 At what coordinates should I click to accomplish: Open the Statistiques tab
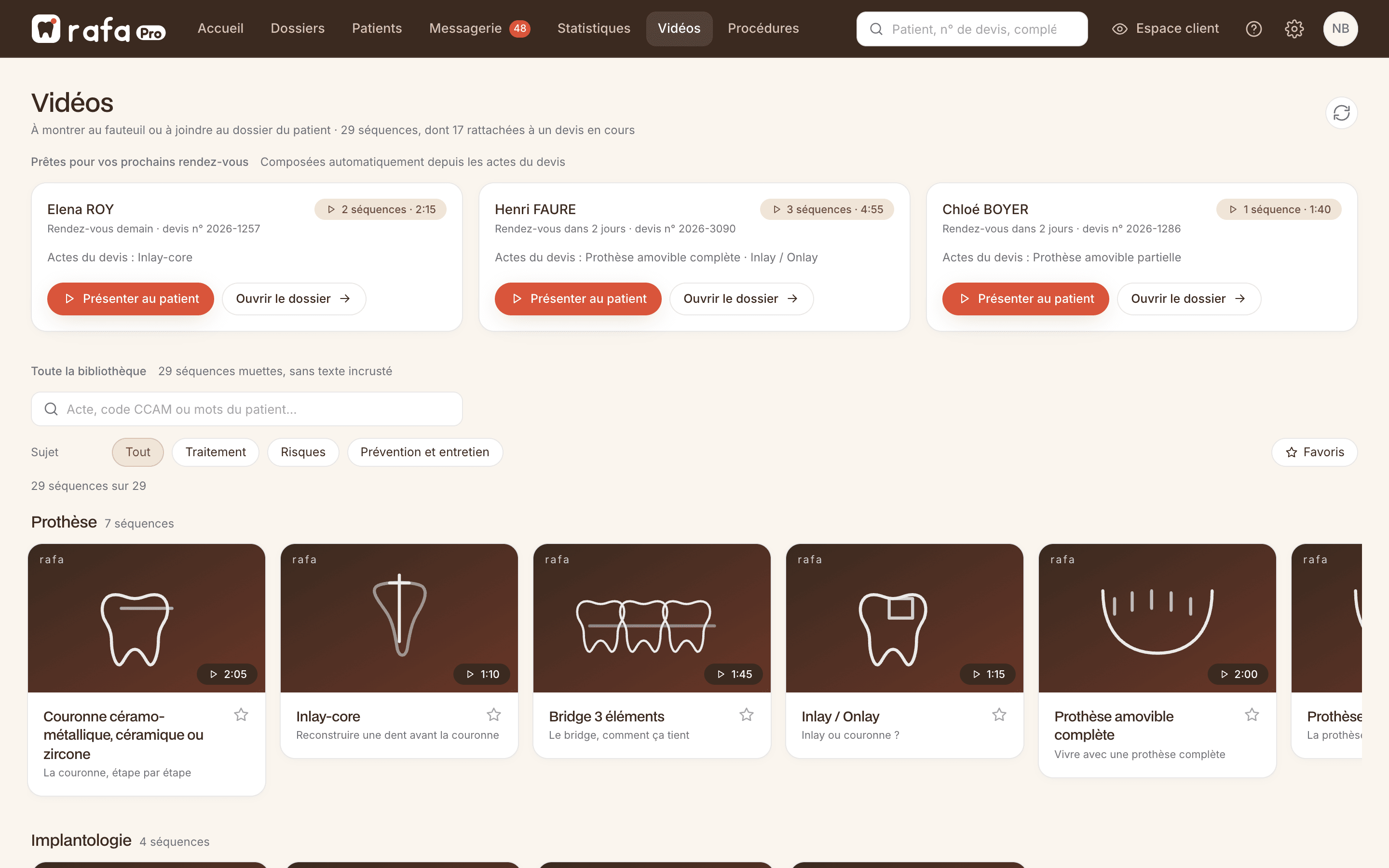tap(594, 29)
